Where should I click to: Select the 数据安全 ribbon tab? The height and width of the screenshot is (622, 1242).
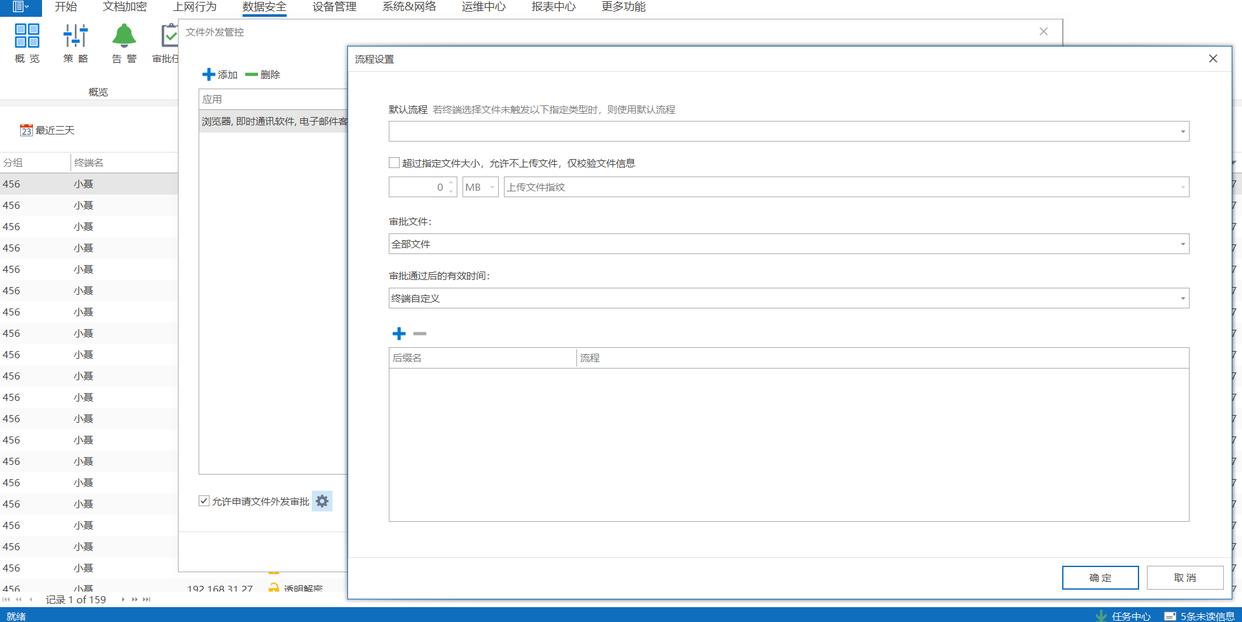click(x=264, y=7)
